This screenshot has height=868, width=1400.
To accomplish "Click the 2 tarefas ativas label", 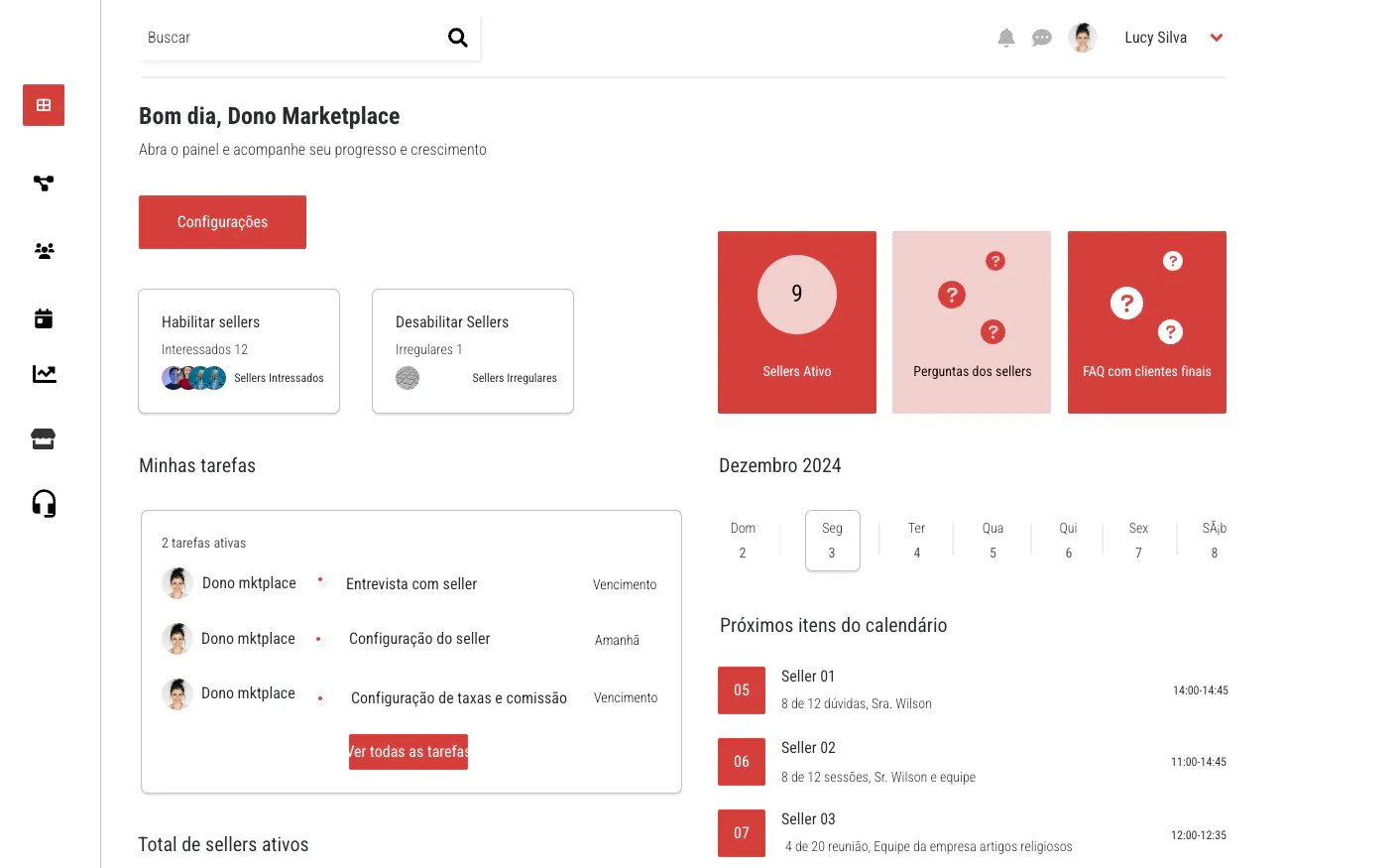I will pyautogui.click(x=204, y=544).
